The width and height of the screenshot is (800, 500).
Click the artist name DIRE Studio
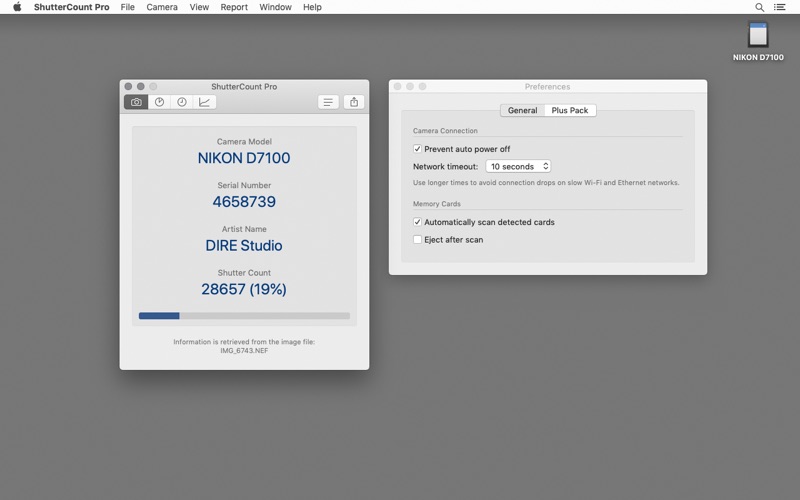[x=244, y=245]
